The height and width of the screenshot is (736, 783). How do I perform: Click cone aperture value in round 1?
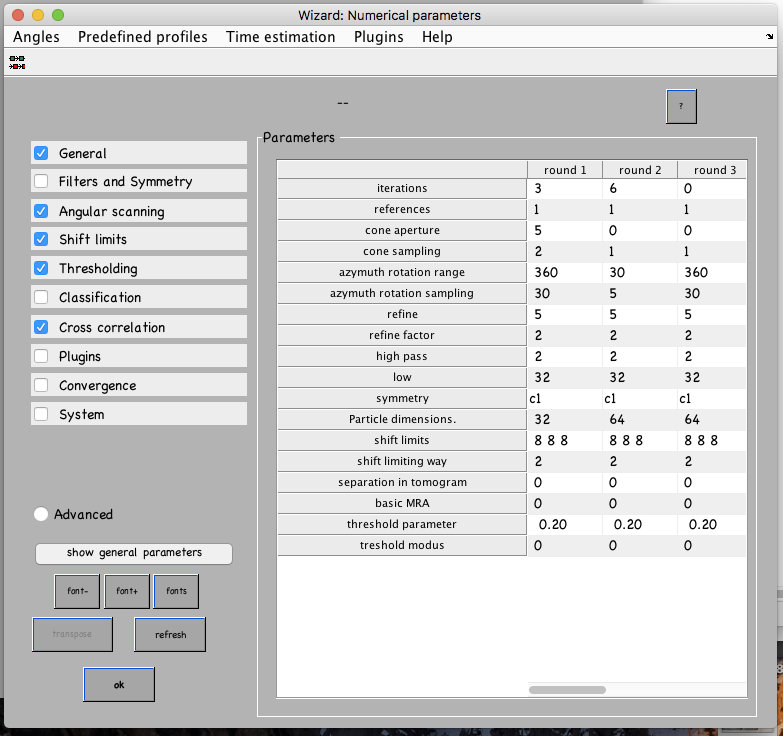(565, 230)
